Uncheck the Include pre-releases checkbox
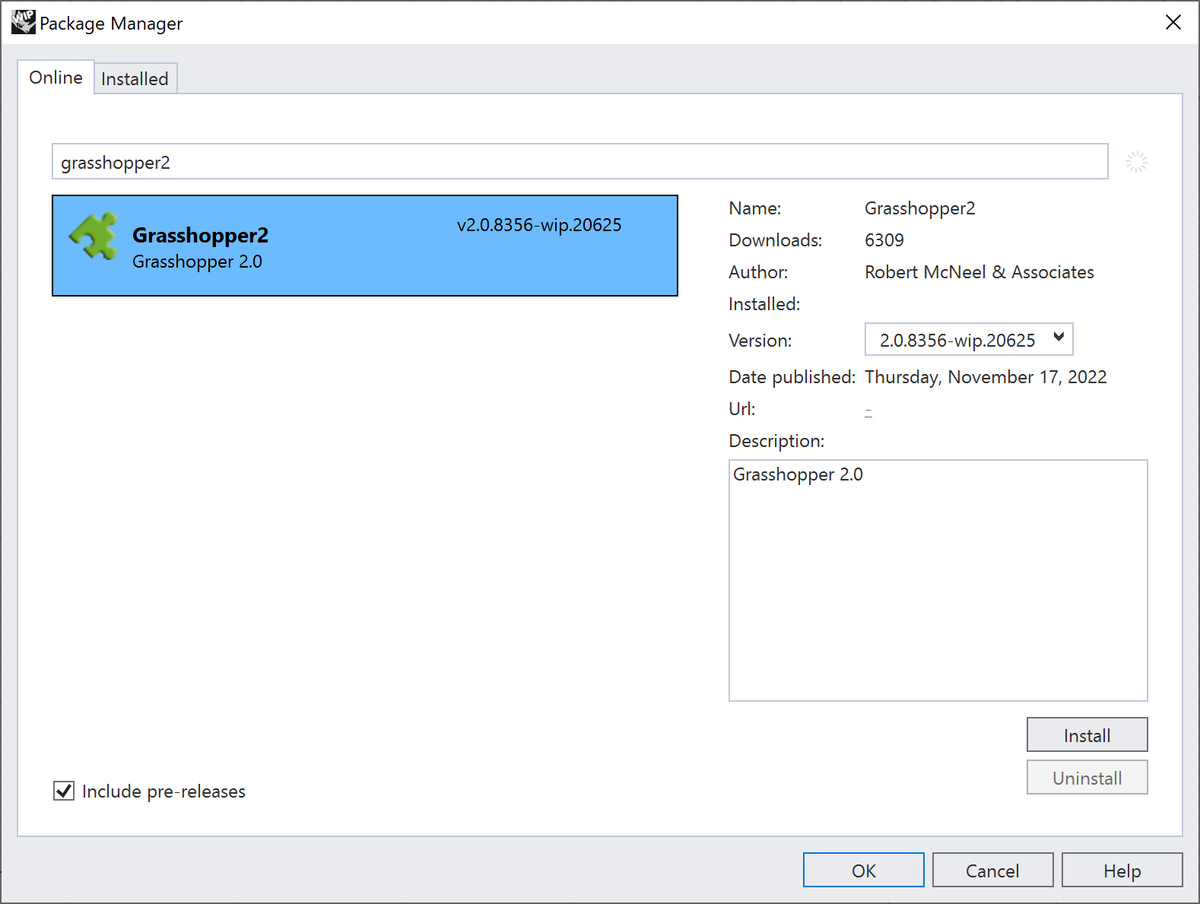The image size is (1200, 904). 63,791
